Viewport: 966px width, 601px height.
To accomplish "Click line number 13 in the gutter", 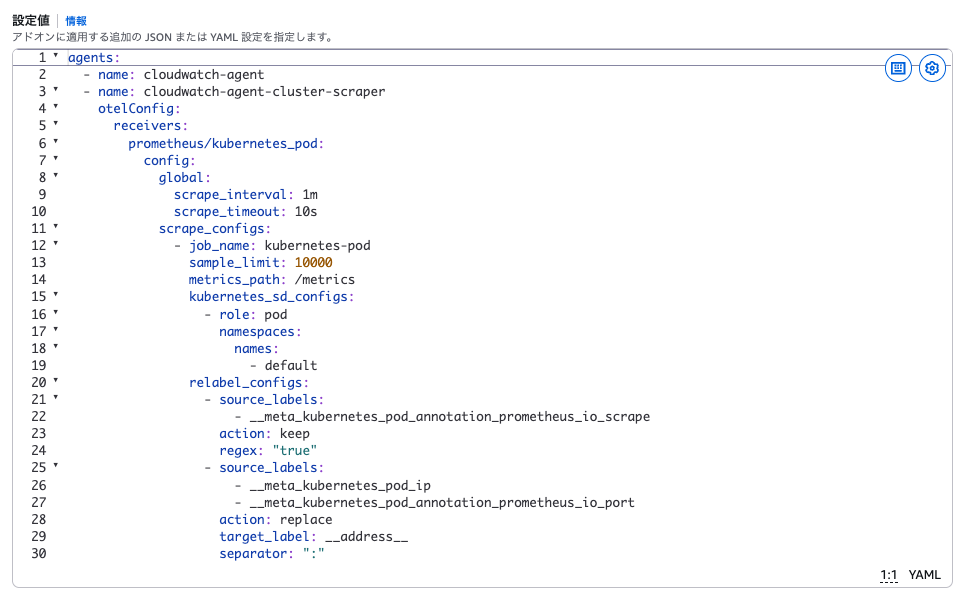I will point(39,262).
